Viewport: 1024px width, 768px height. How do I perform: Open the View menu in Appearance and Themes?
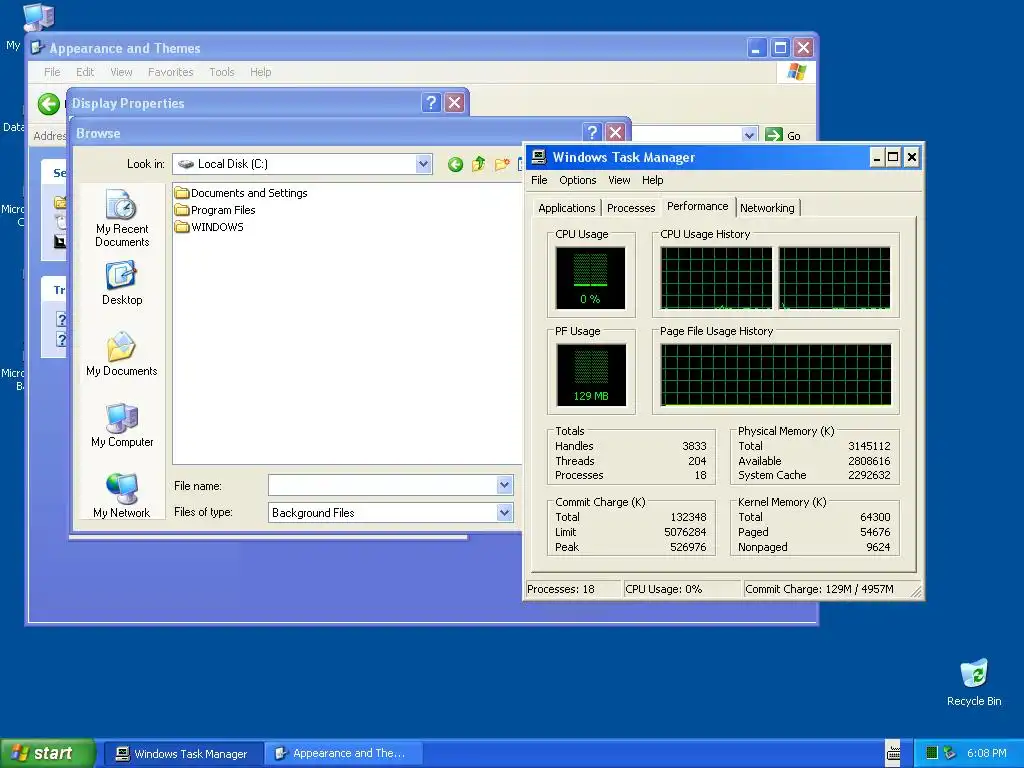click(x=121, y=72)
